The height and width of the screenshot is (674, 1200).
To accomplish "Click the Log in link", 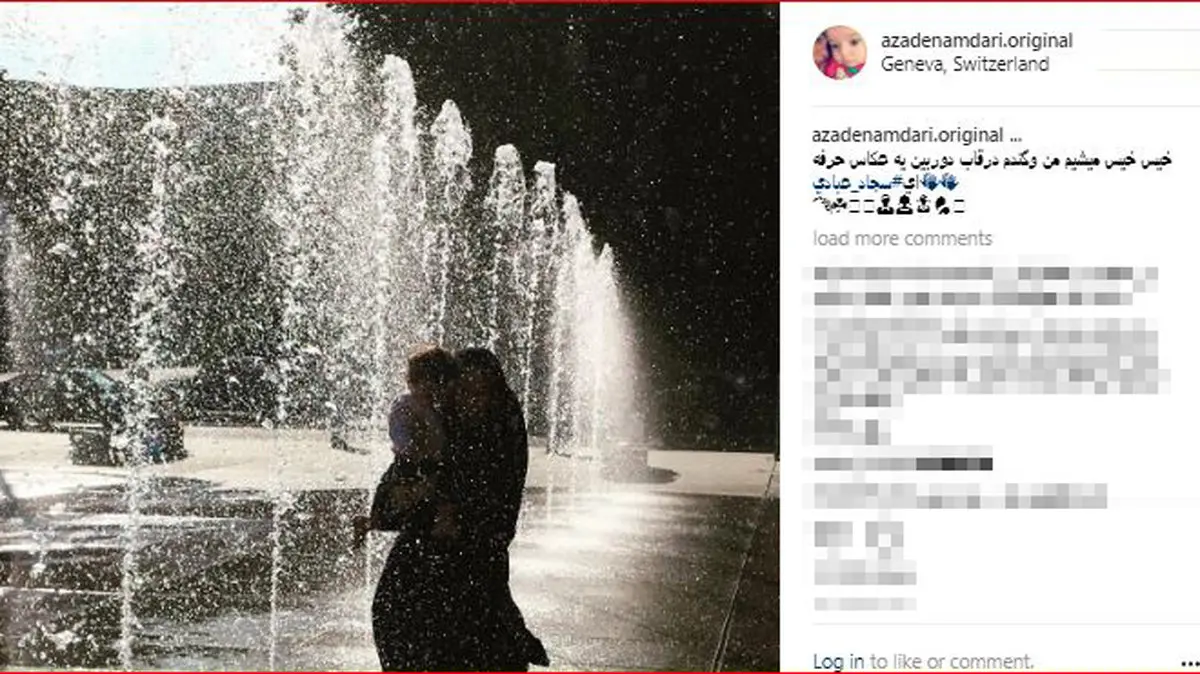I will [x=838, y=662].
